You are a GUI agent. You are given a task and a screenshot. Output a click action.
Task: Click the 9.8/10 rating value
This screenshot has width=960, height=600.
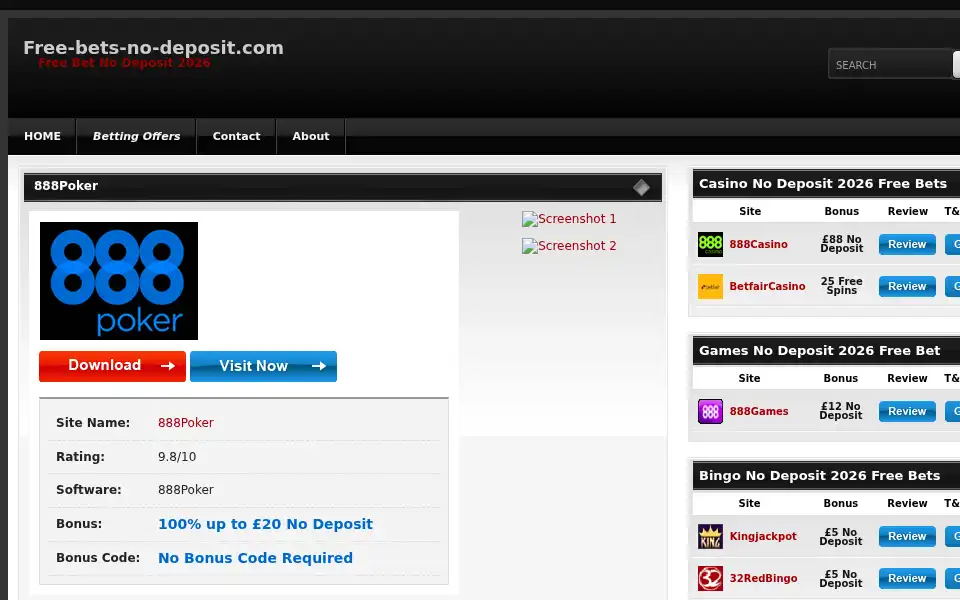(x=177, y=457)
